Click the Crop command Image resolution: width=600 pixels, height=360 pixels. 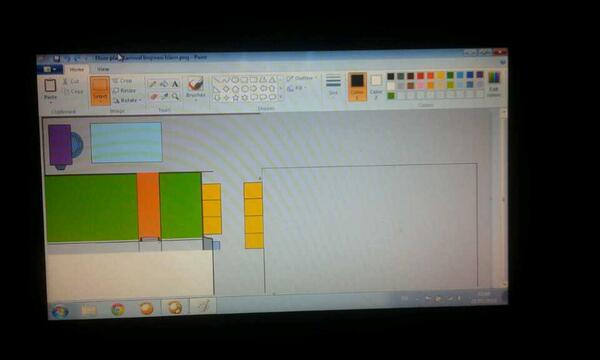coord(122,81)
